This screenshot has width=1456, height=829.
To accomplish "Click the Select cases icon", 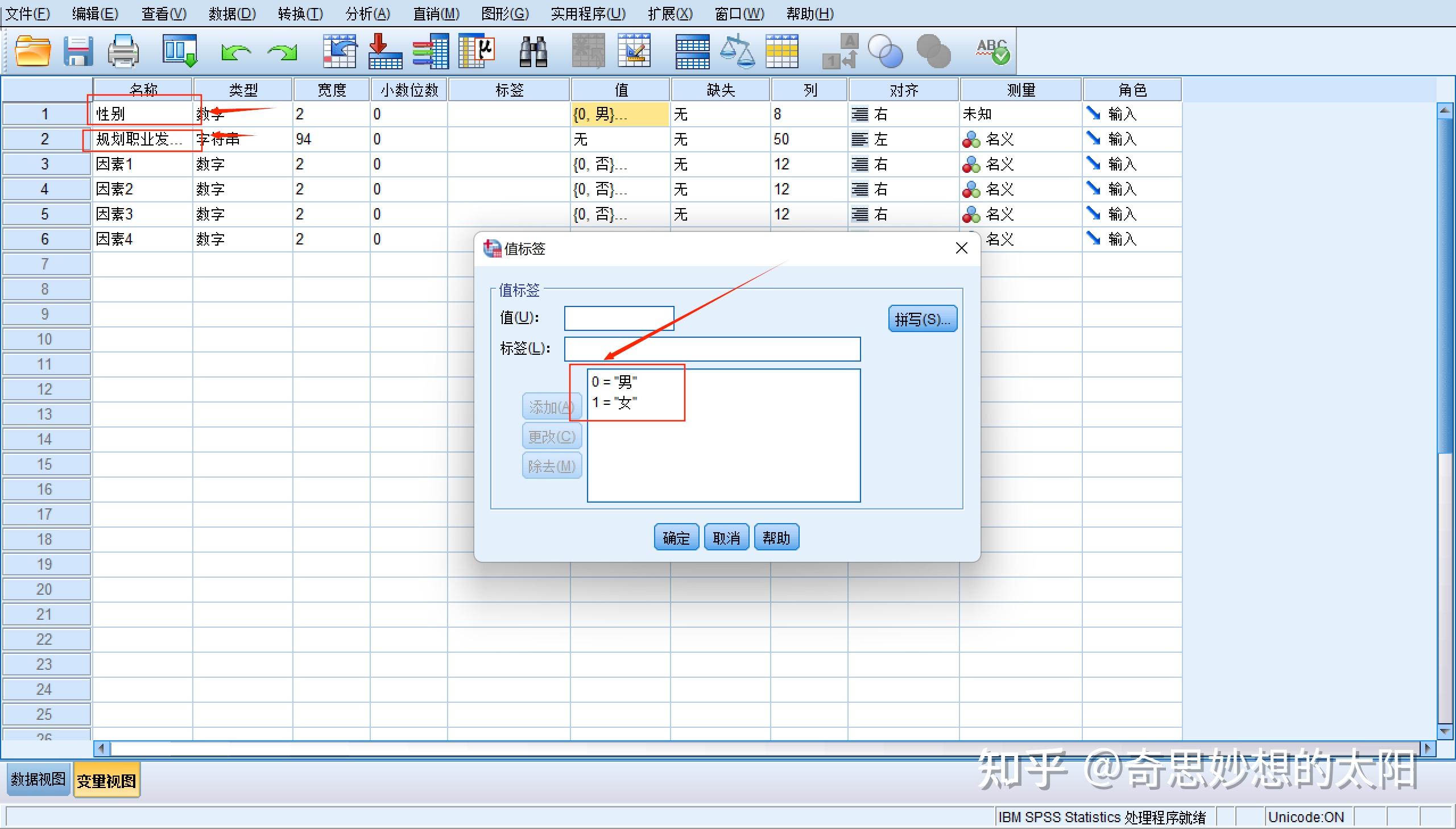I will (x=782, y=51).
